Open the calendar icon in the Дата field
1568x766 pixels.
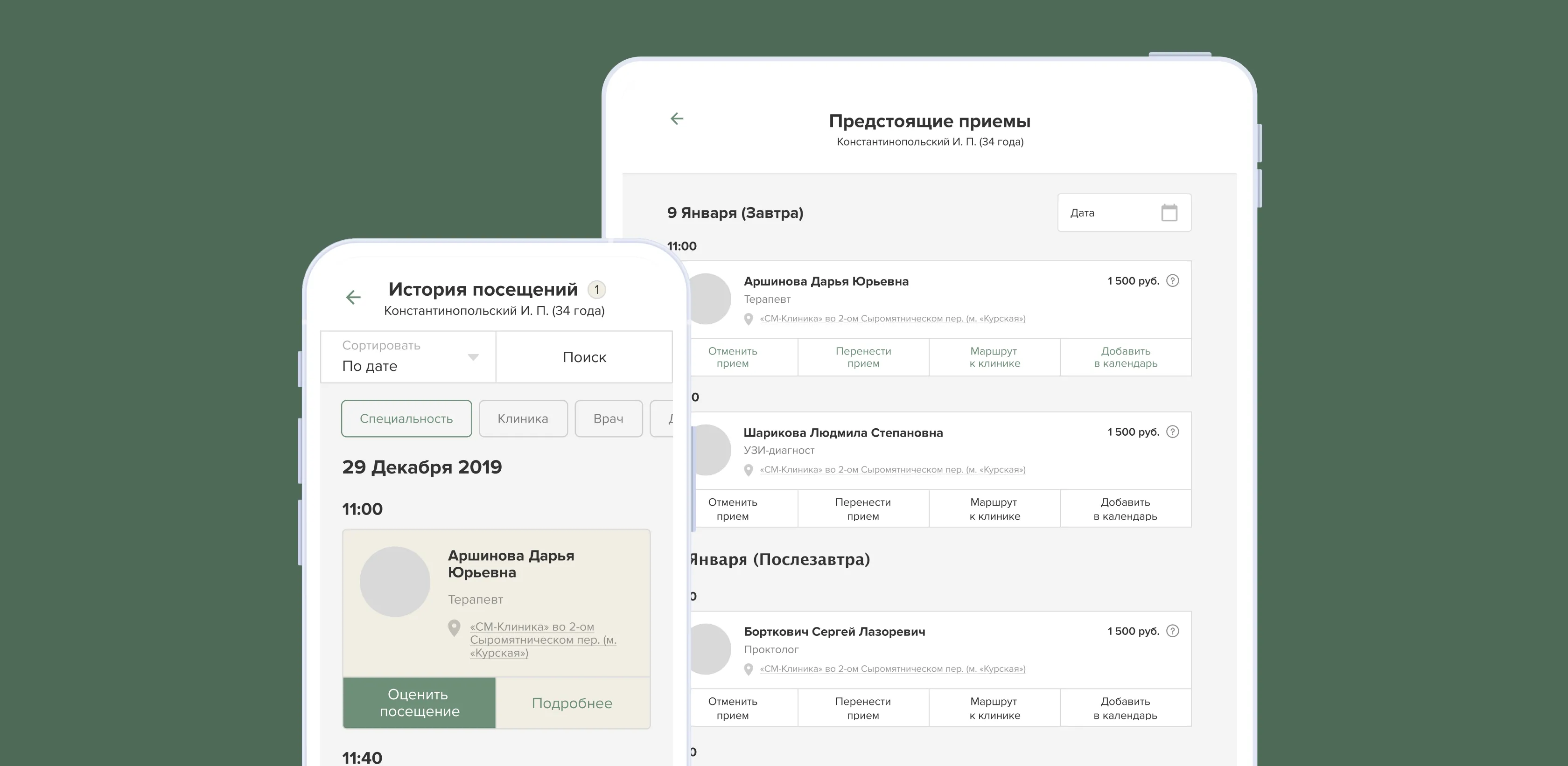pyautogui.click(x=1169, y=212)
